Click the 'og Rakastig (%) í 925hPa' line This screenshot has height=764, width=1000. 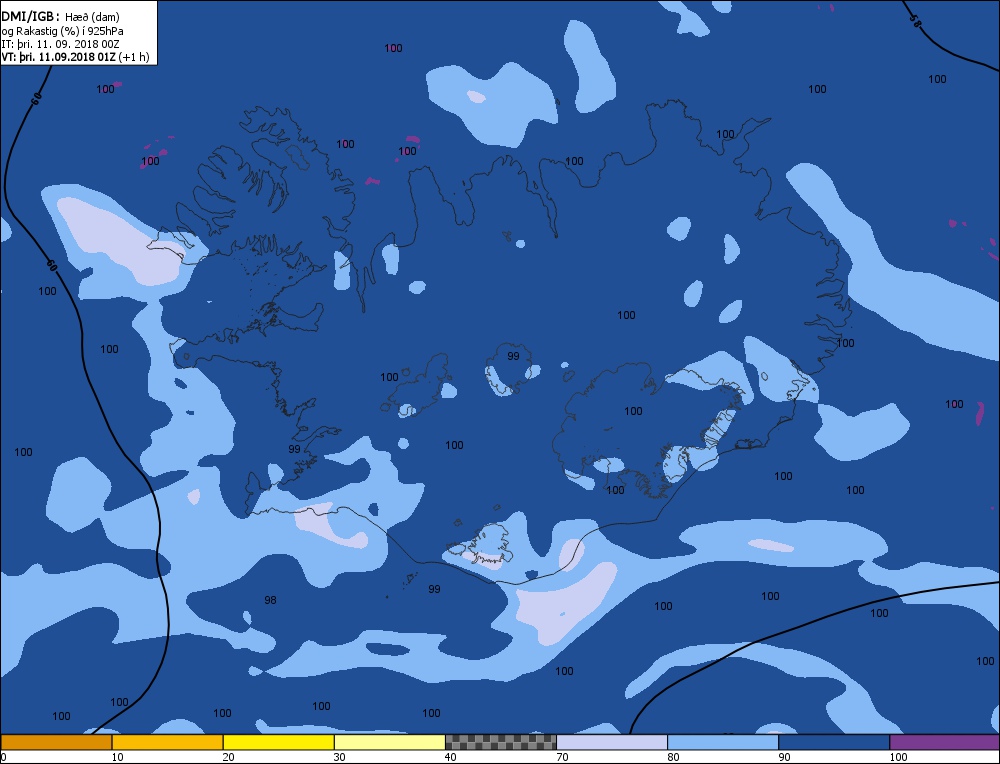pos(62,31)
